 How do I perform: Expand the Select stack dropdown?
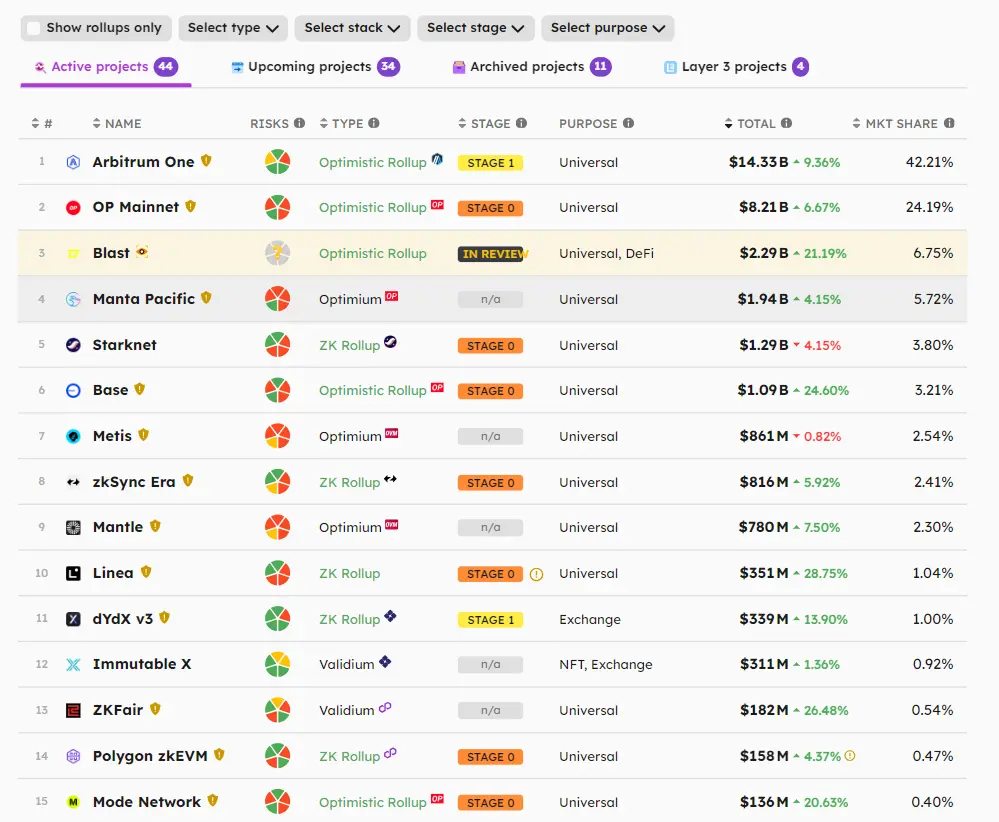[x=352, y=28]
